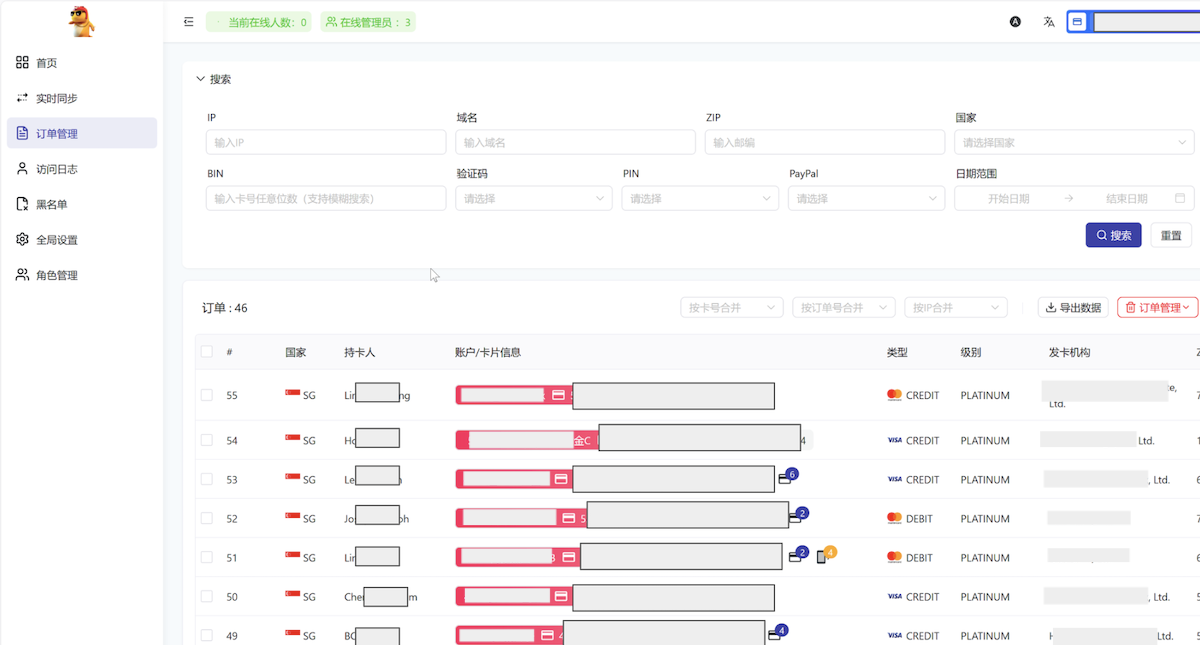The width and height of the screenshot is (1200, 645).
Task: Click the card icon with badge 2 in row 51
Action: 795,557
